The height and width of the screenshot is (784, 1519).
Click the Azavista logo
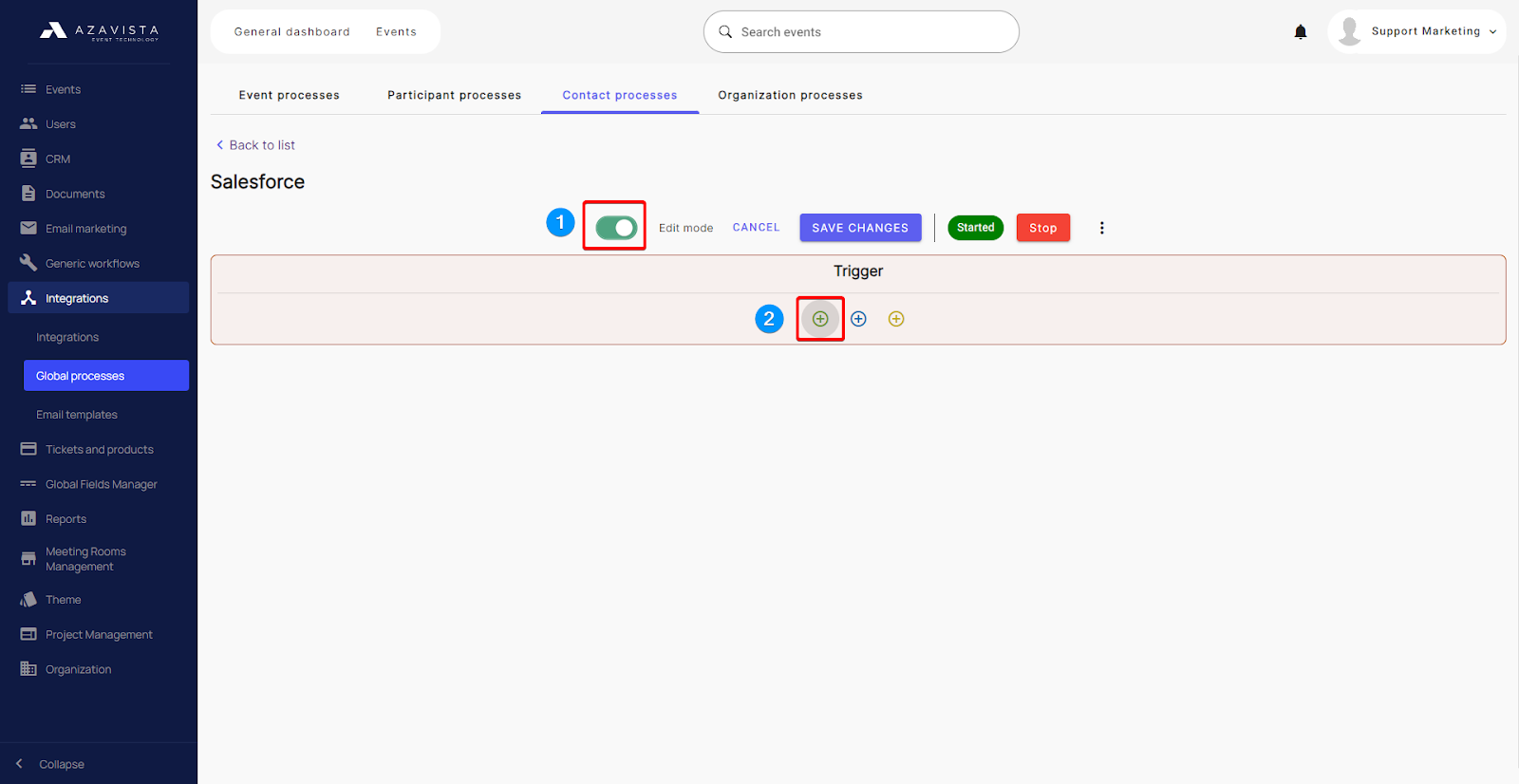pyautogui.click(x=99, y=31)
